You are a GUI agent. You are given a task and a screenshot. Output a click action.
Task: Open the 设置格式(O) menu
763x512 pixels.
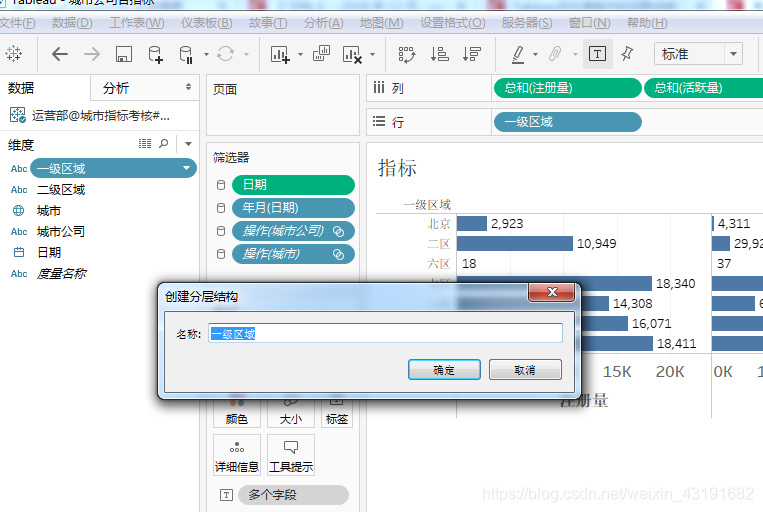pyautogui.click(x=453, y=23)
